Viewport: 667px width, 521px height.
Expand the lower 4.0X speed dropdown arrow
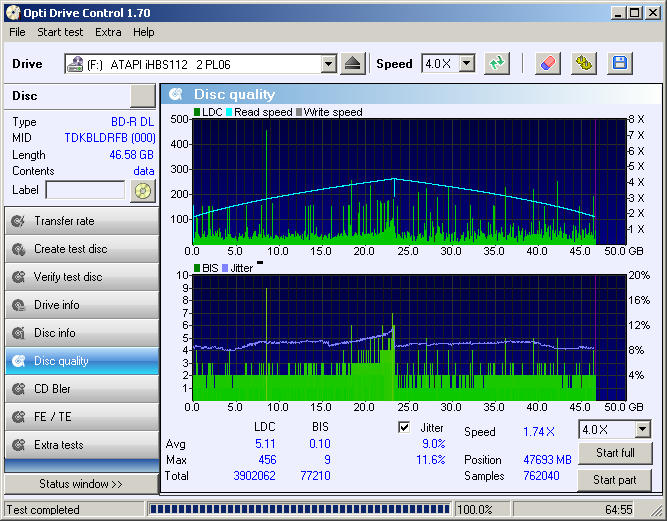coord(642,430)
